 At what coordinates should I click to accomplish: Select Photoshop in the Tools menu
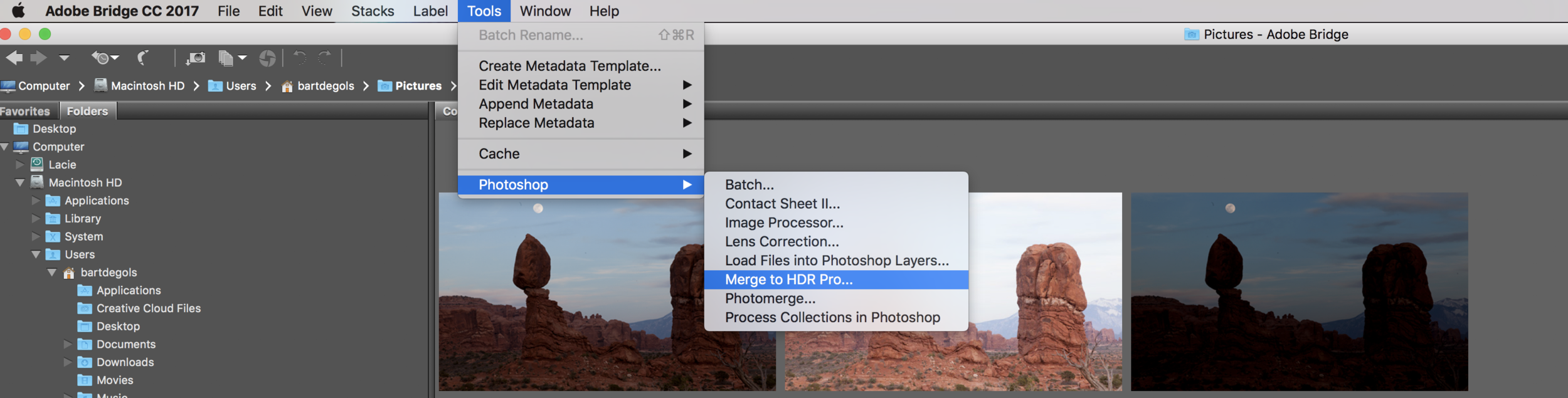581,184
